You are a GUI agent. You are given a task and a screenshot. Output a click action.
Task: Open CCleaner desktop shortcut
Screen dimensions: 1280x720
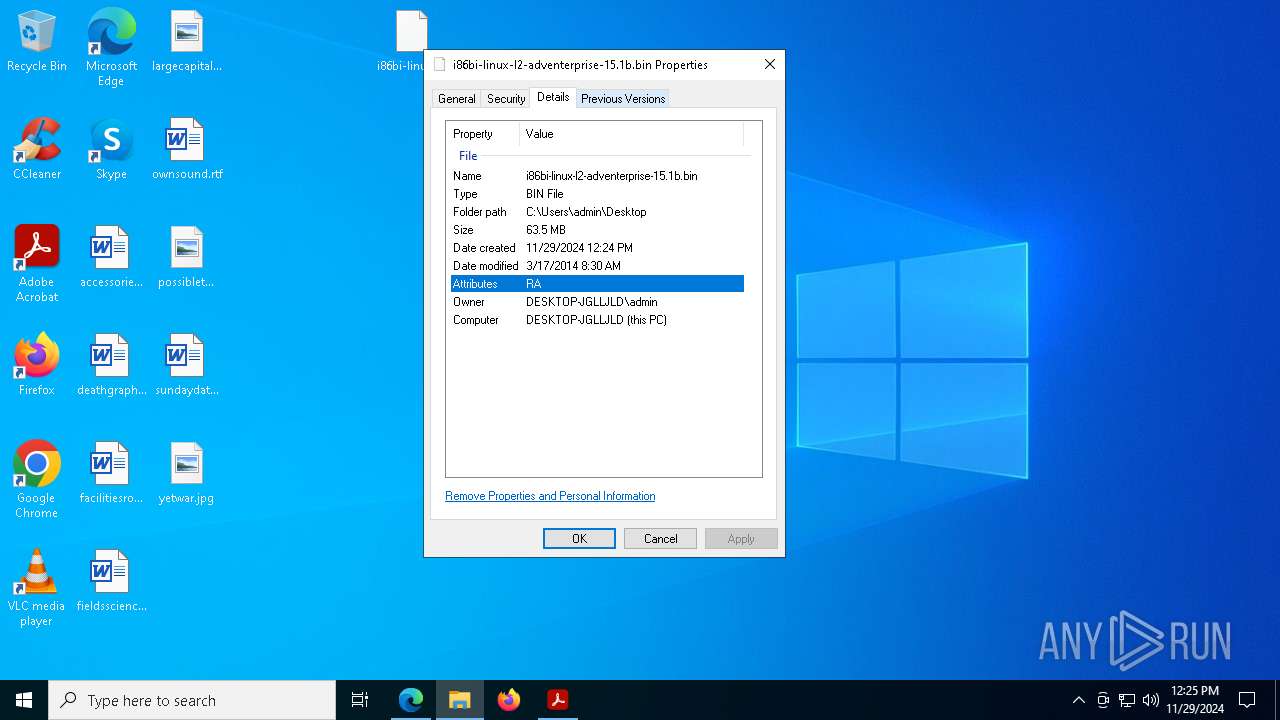click(x=37, y=150)
